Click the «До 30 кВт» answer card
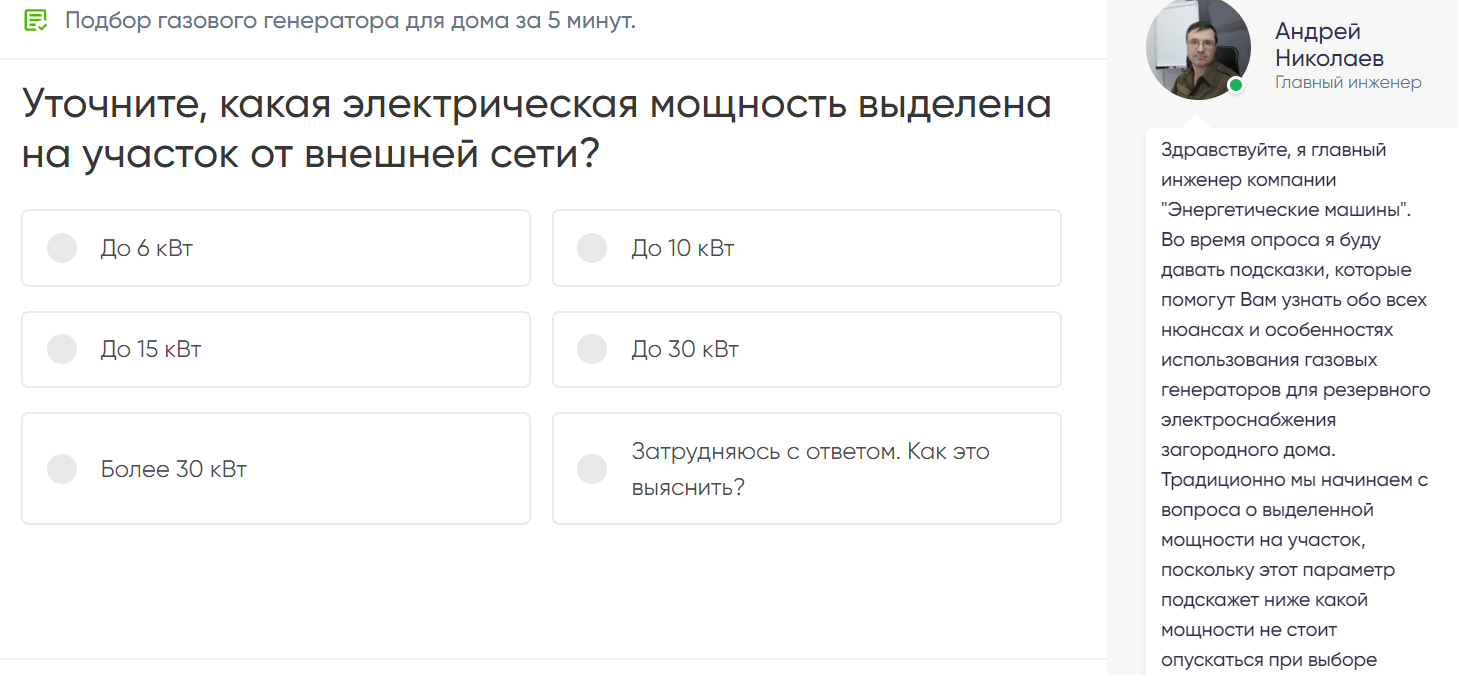Screen dimensions: 1458x675 tap(806, 348)
